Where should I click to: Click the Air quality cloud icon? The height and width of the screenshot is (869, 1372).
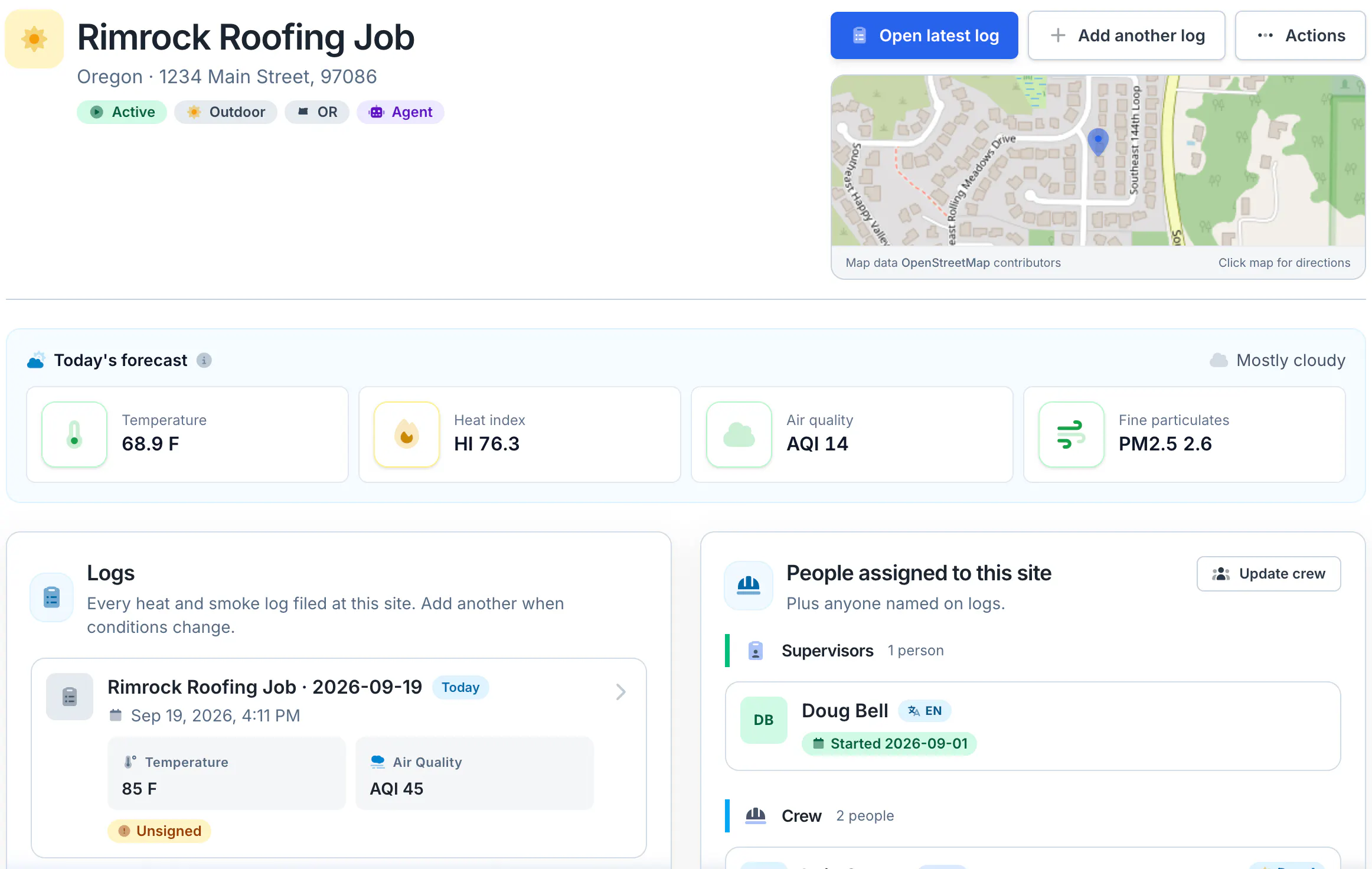739,434
